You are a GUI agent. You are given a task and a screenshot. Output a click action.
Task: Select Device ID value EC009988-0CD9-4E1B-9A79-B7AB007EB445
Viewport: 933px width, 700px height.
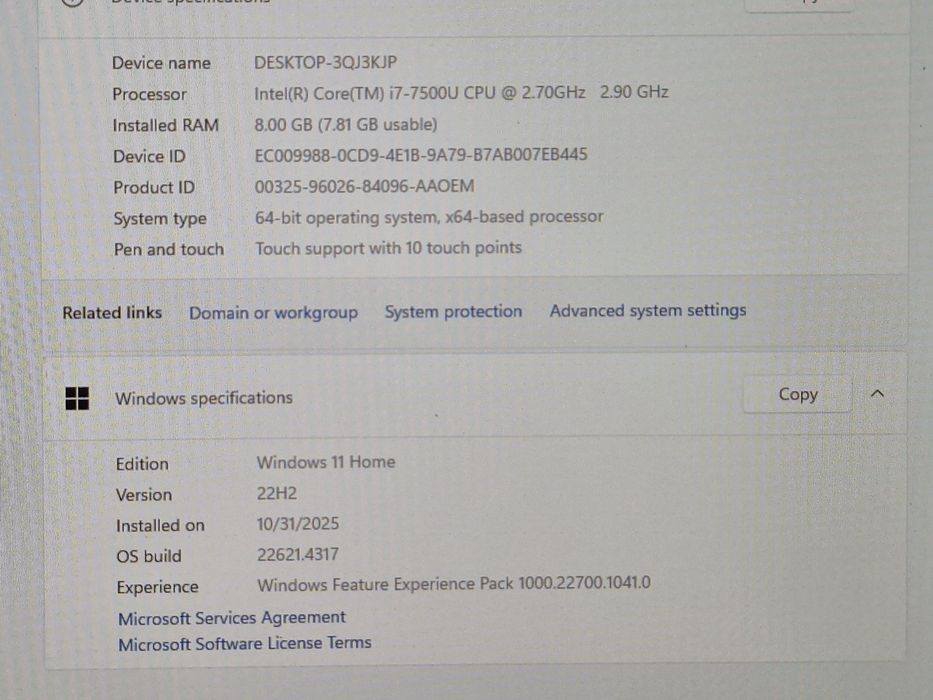click(421, 155)
